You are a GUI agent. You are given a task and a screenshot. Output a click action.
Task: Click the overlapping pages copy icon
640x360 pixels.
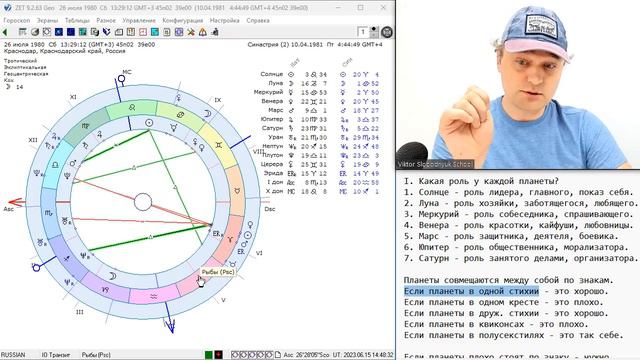coord(95,32)
